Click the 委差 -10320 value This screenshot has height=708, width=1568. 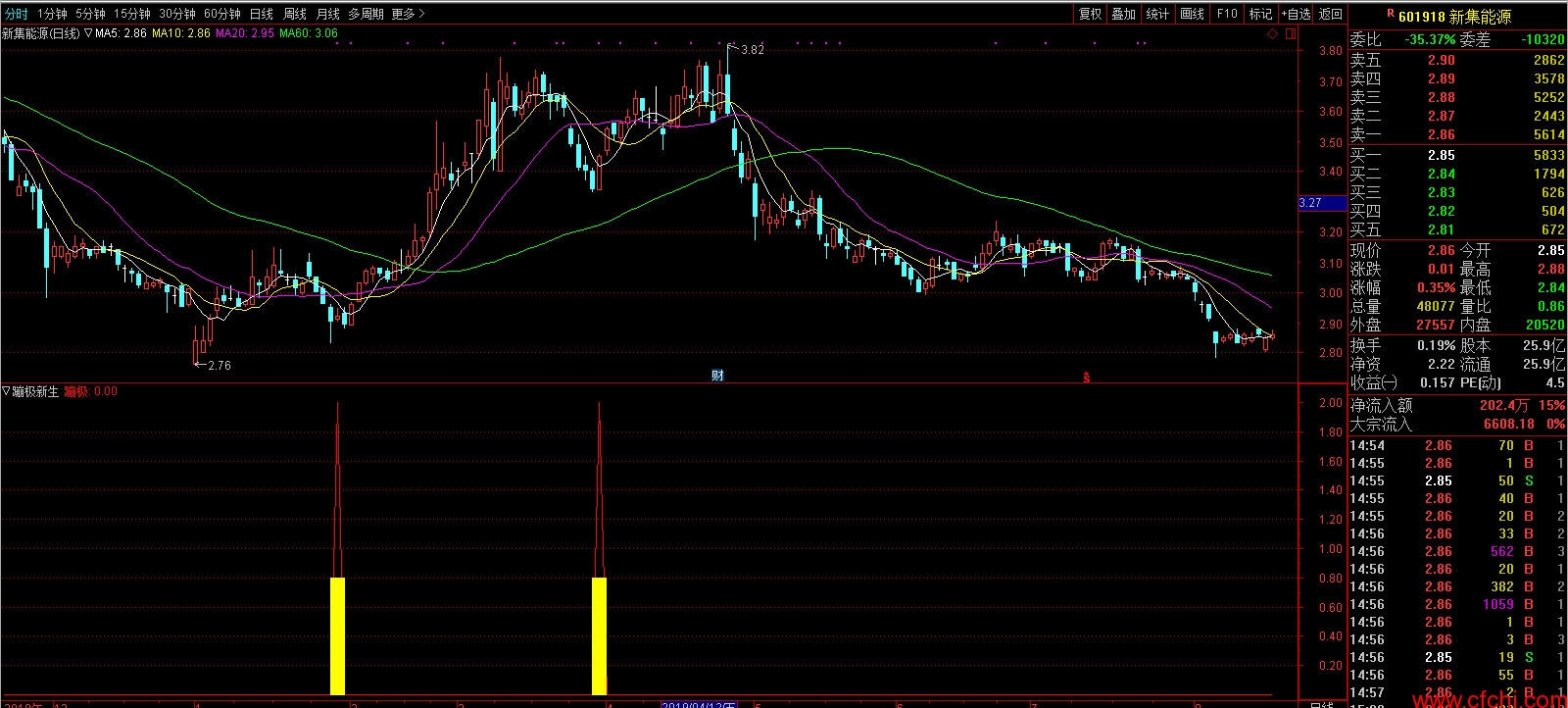(1543, 40)
